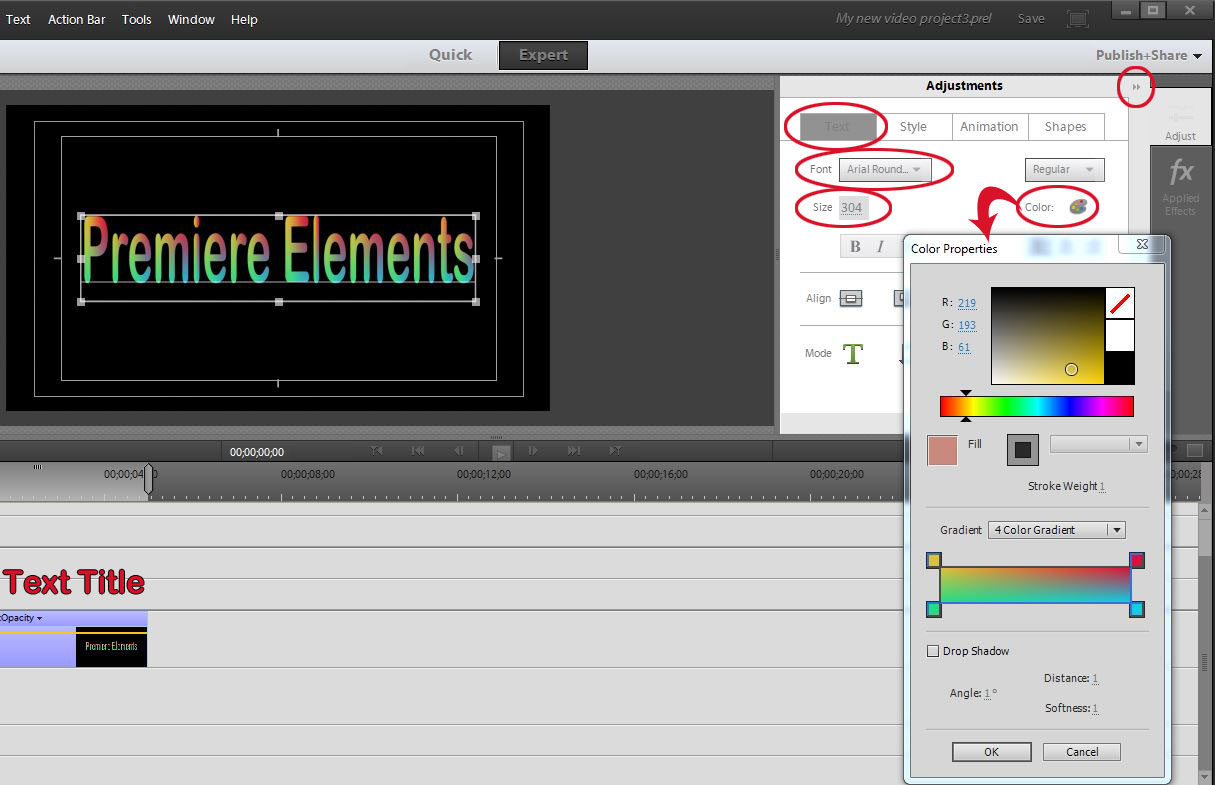Click the rainbow hue slider bar
This screenshot has width=1215, height=785.
(1036, 406)
